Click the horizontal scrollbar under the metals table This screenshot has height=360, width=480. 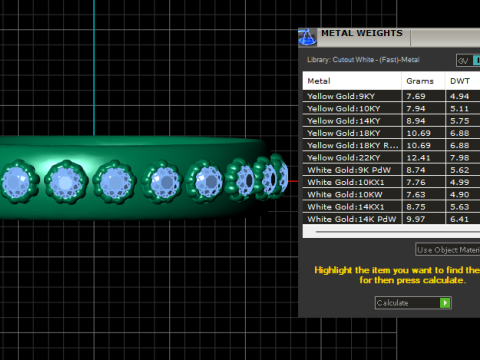[x=391, y=231]
